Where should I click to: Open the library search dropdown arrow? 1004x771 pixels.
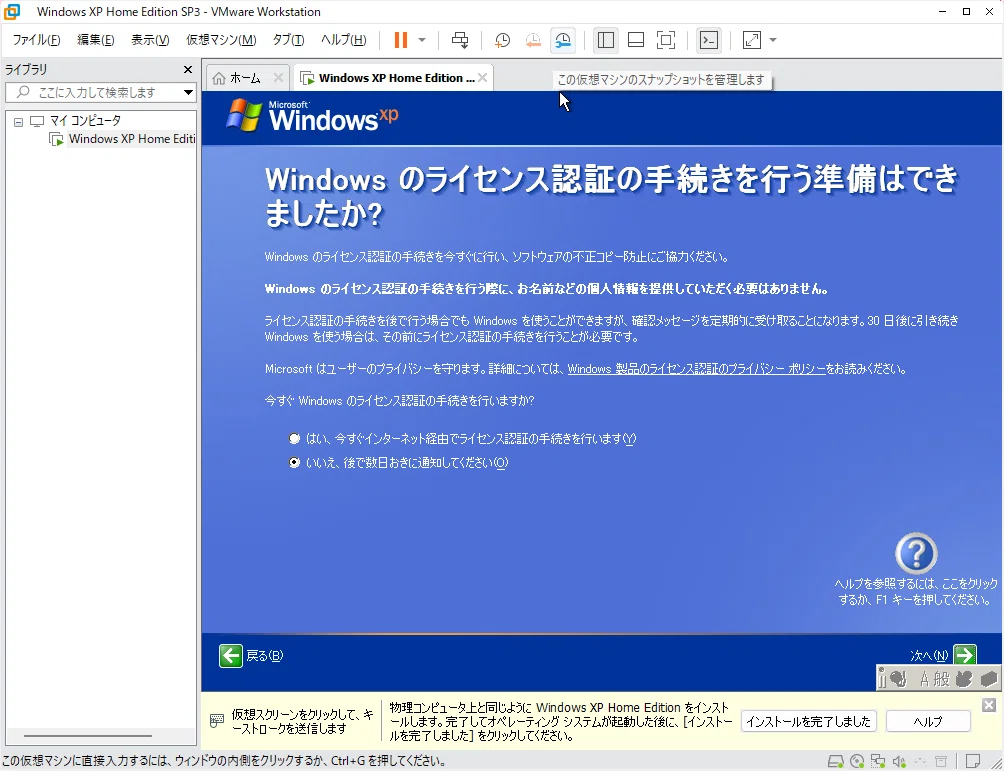[188, 93]
